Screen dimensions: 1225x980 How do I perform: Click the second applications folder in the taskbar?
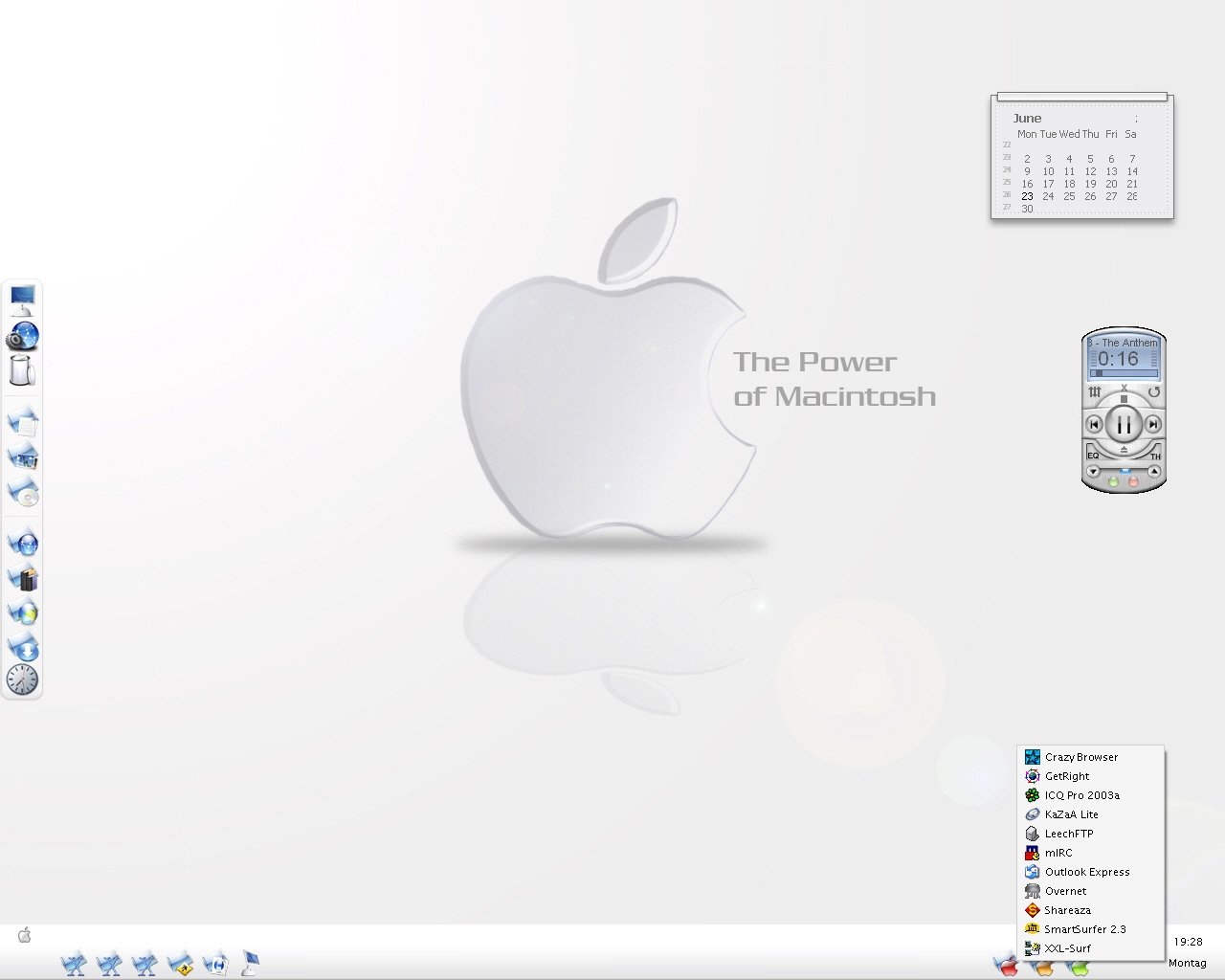pyautogui.click(x=109, y=964)
